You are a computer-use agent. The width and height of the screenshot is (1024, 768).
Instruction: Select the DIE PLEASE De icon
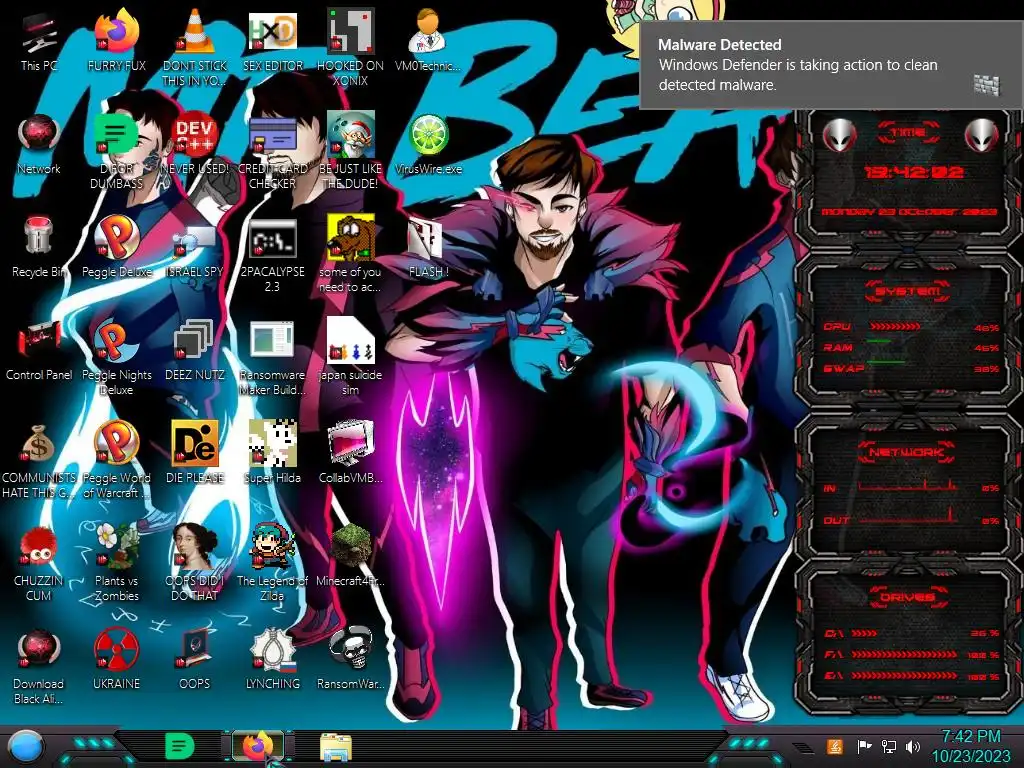tap(194, 452)
